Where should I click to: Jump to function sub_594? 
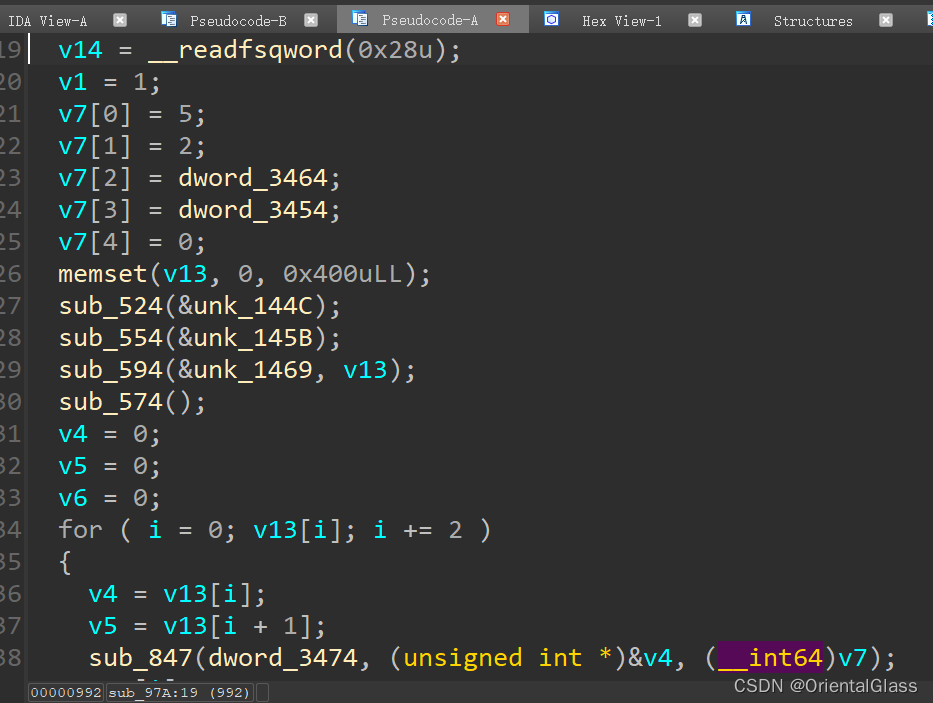click(111, 370)
